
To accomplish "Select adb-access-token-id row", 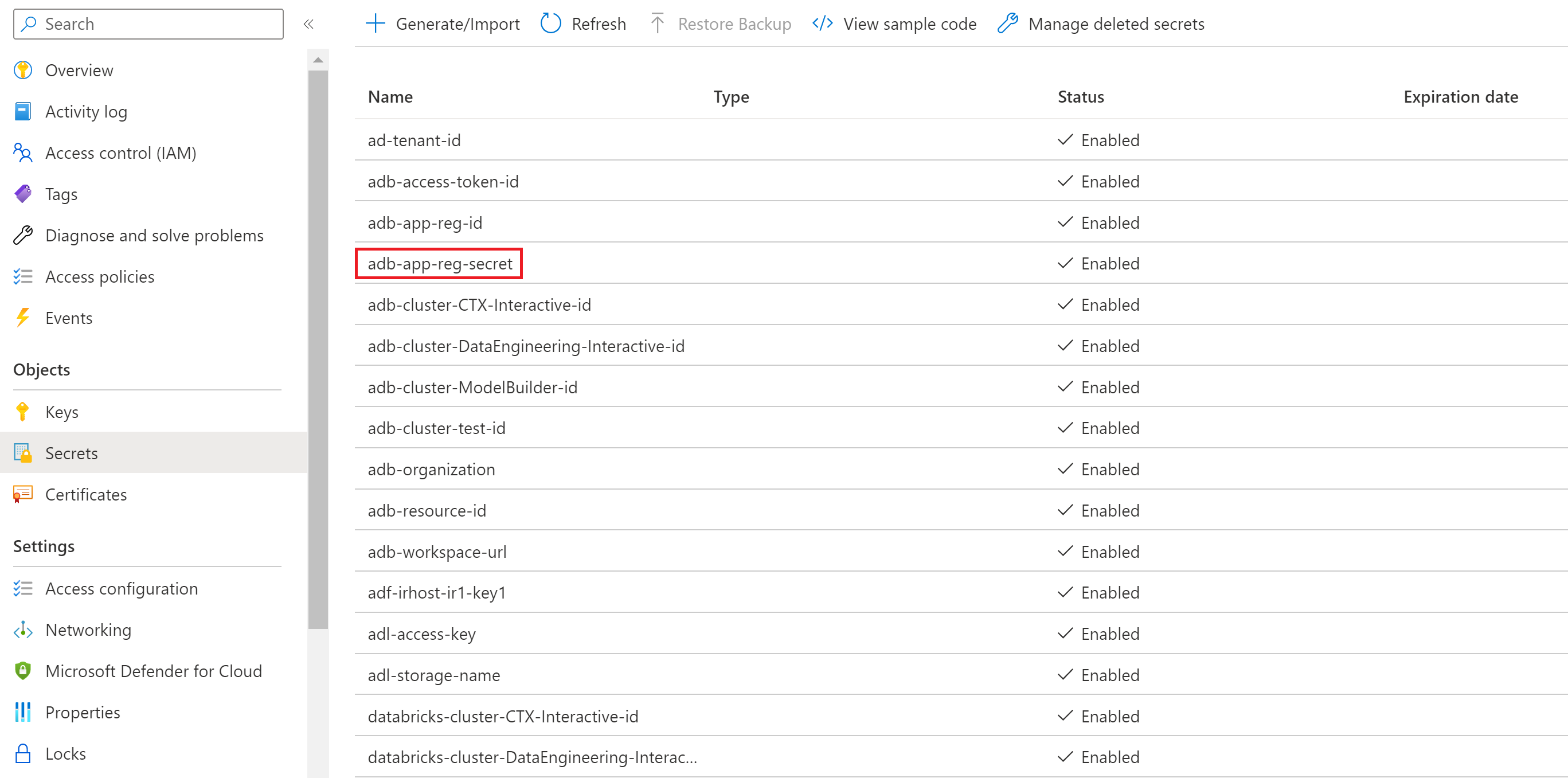I will pos(961,181).
